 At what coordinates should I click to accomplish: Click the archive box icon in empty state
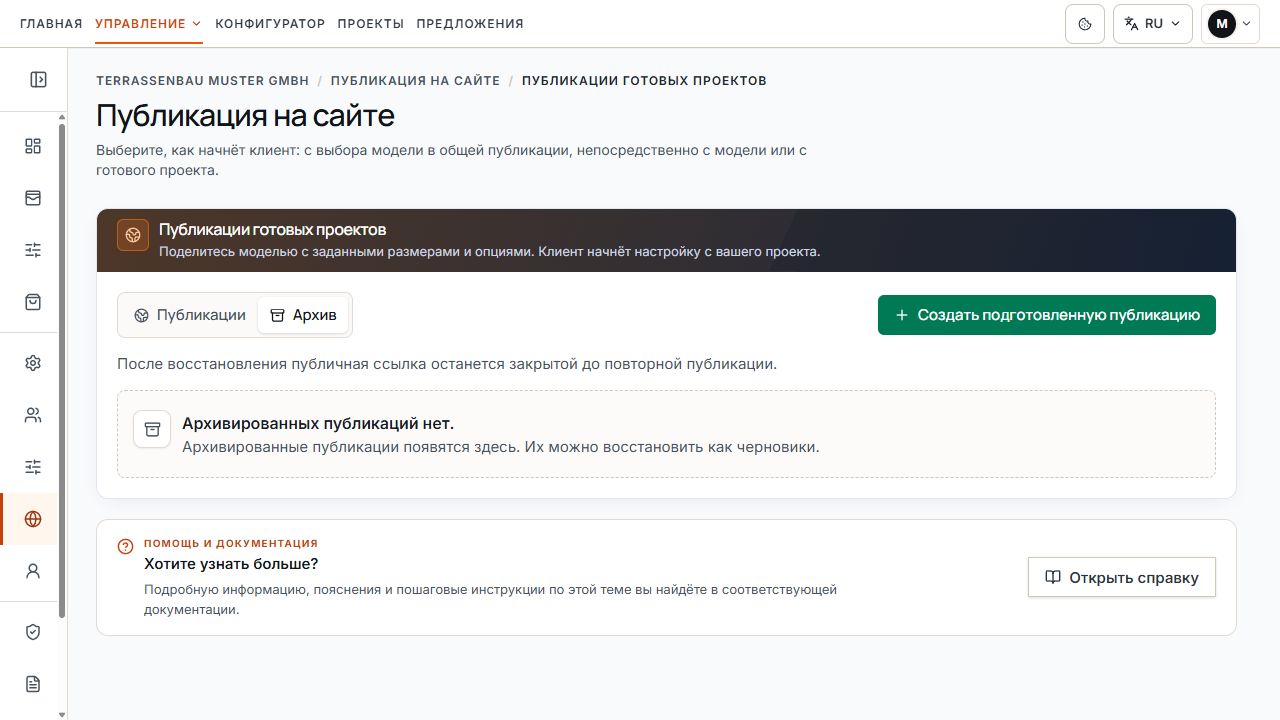pos(152,429)
